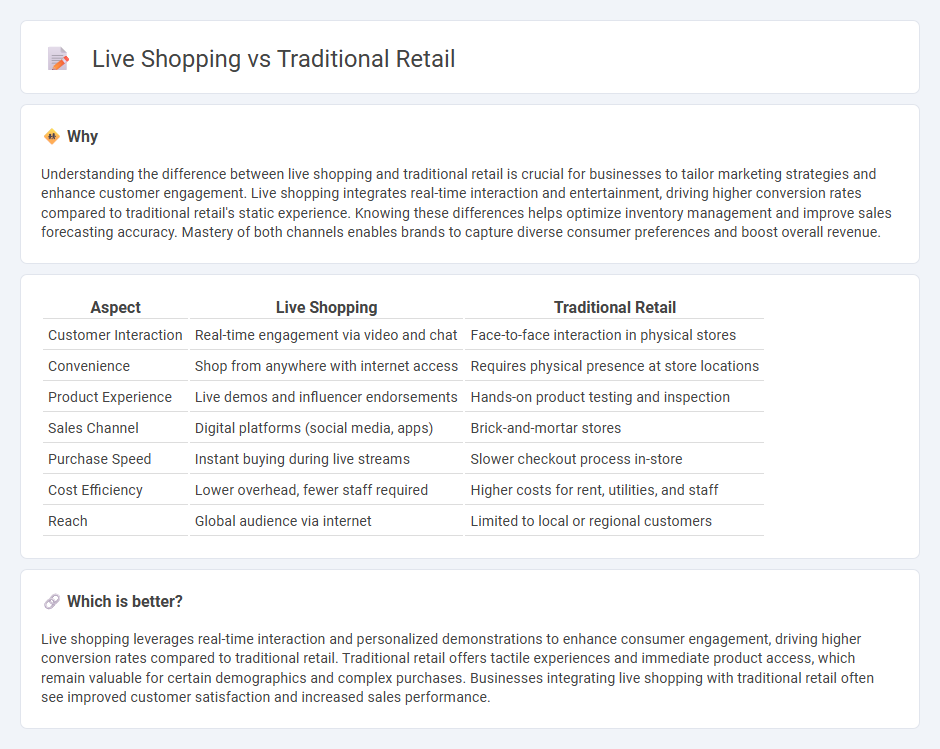940x749 pixels.
Task: Select the 'Live Shopping vs Traditional Retail' title
Action: [273, 59]
